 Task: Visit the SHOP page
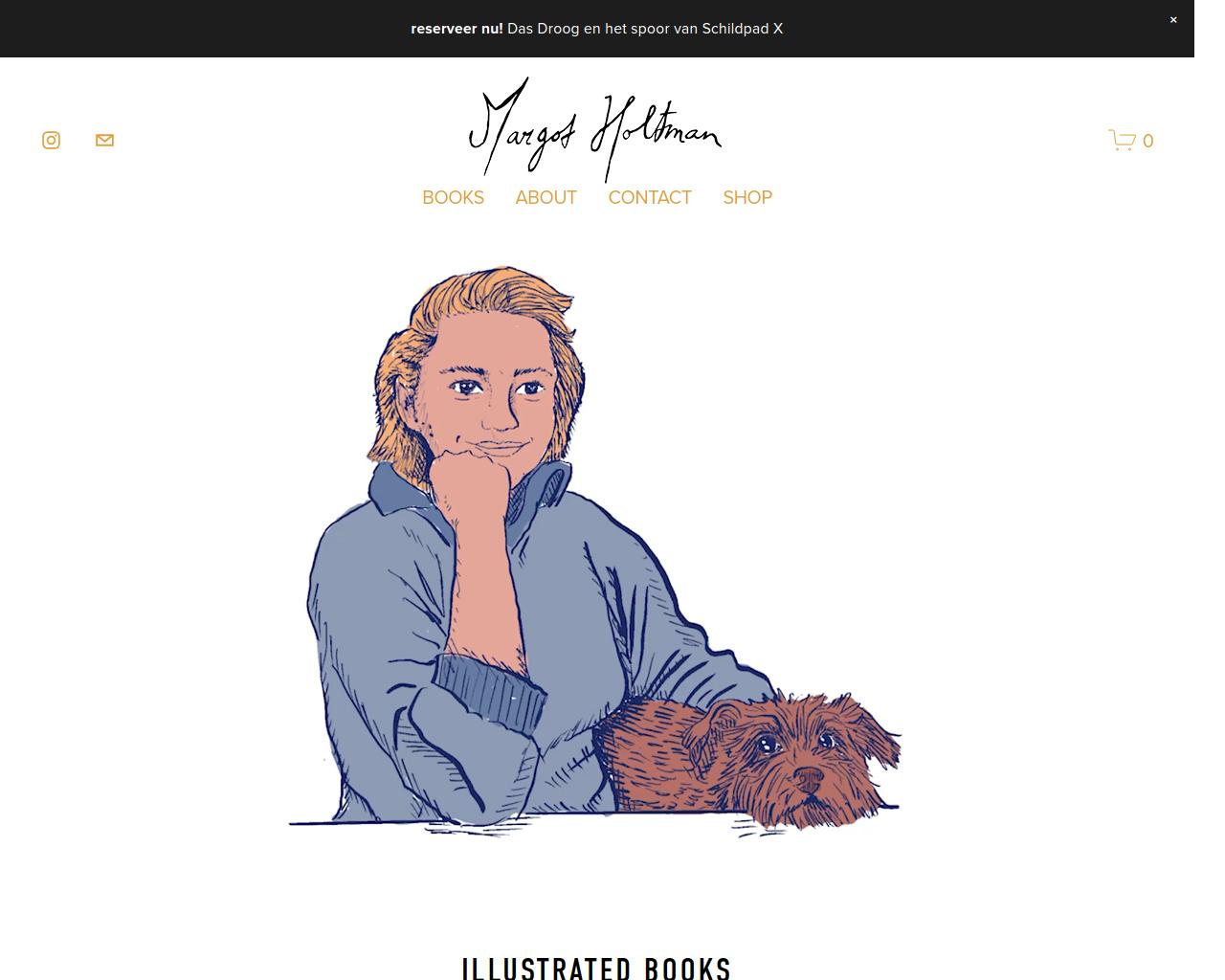pyautogui.click(x=747, y=197)
